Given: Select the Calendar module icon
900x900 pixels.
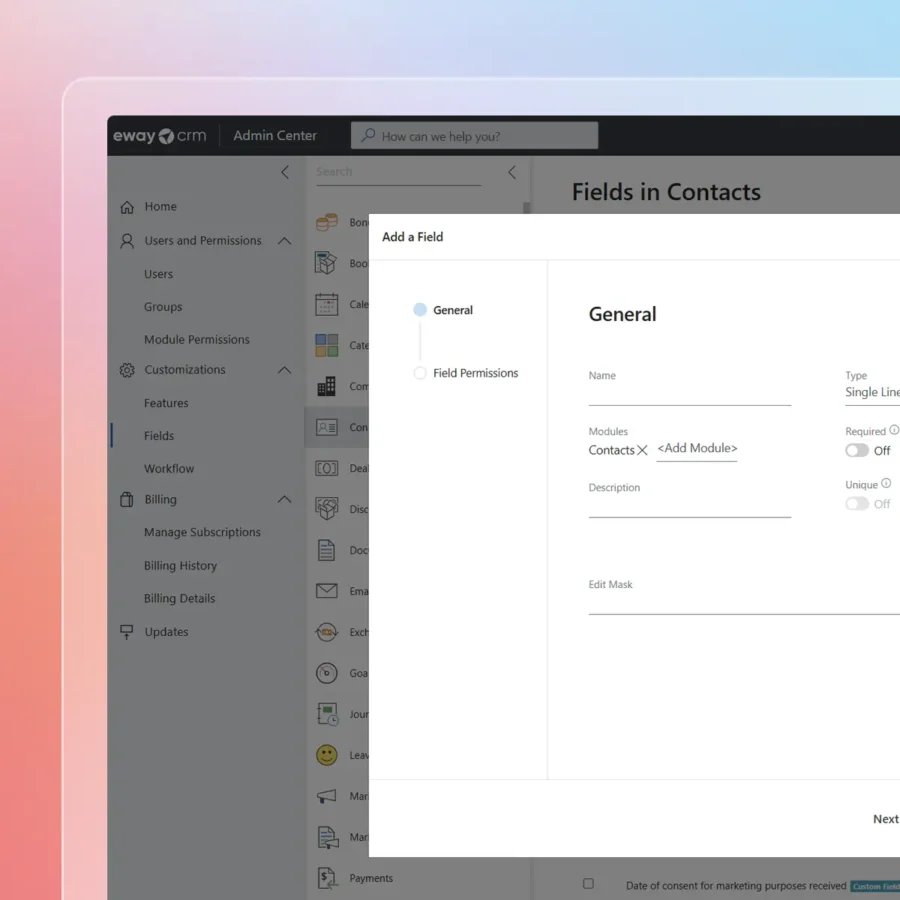Looking at the screenshot, I should (x=327, y=304).
